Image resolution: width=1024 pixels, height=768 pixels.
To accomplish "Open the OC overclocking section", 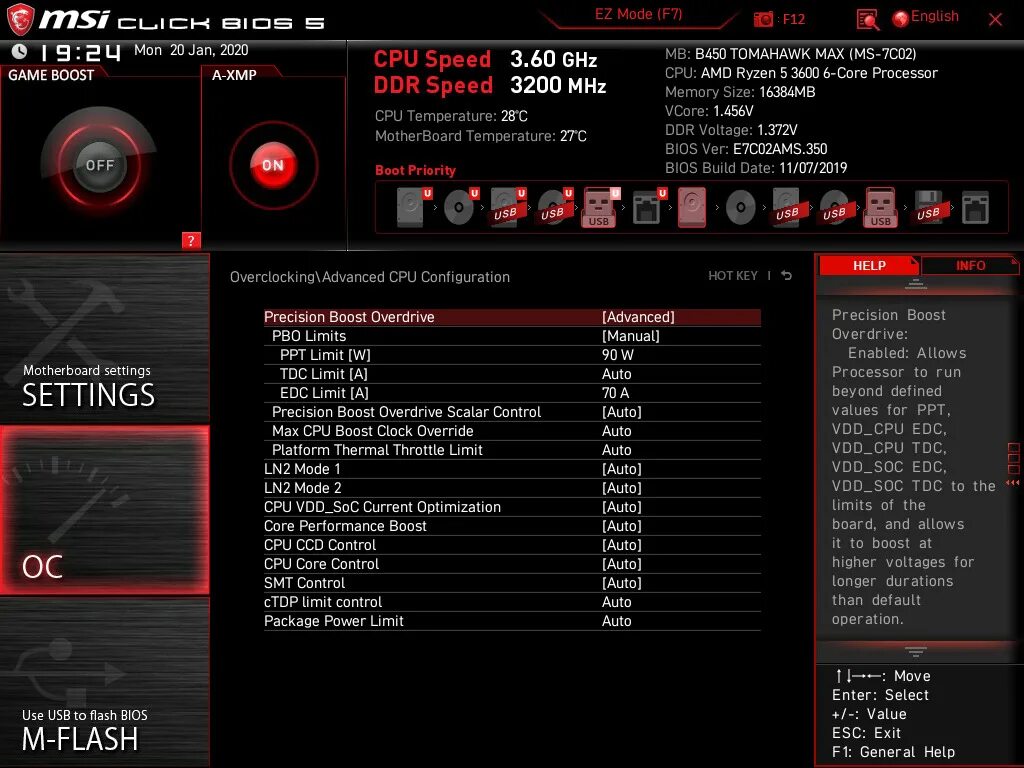I will click(104, 510).
